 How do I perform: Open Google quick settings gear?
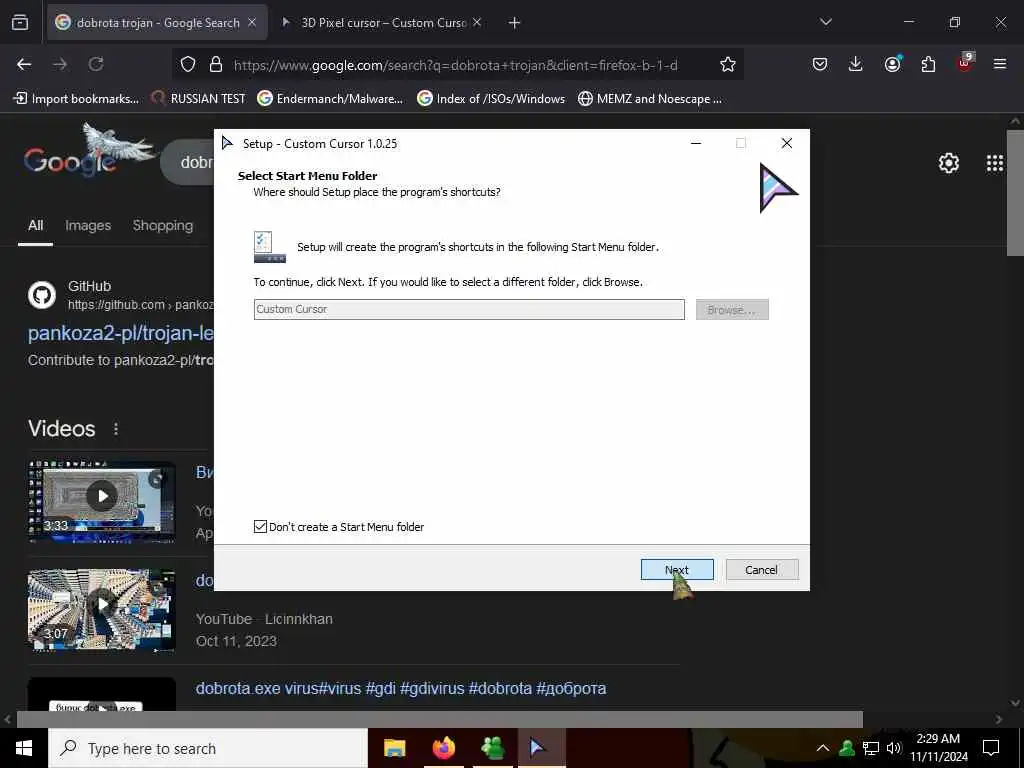pyautogui.click(x=949, y=163)
